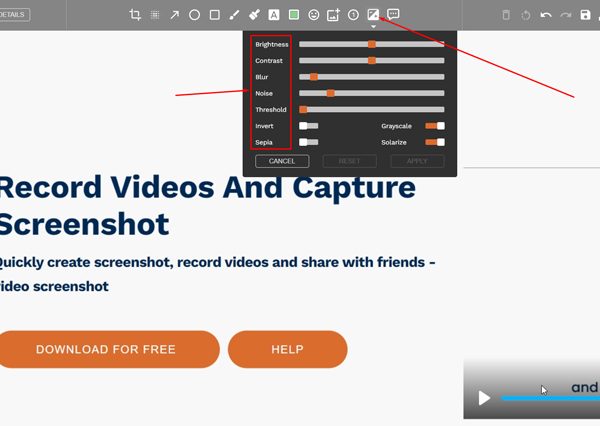Image resolution: width=600 pixels, height=426 pixels.
Task: Choose the Rectangle shape tool
Action: coord(215,15)
